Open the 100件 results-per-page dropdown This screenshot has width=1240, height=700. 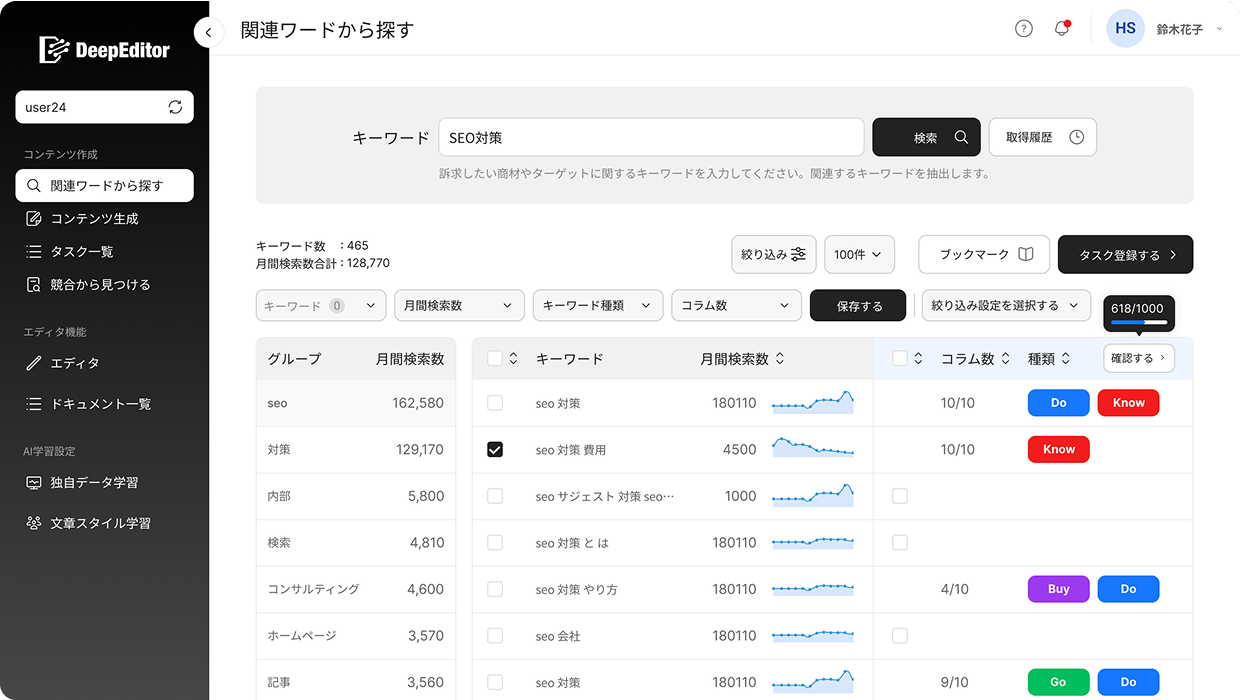859,254
